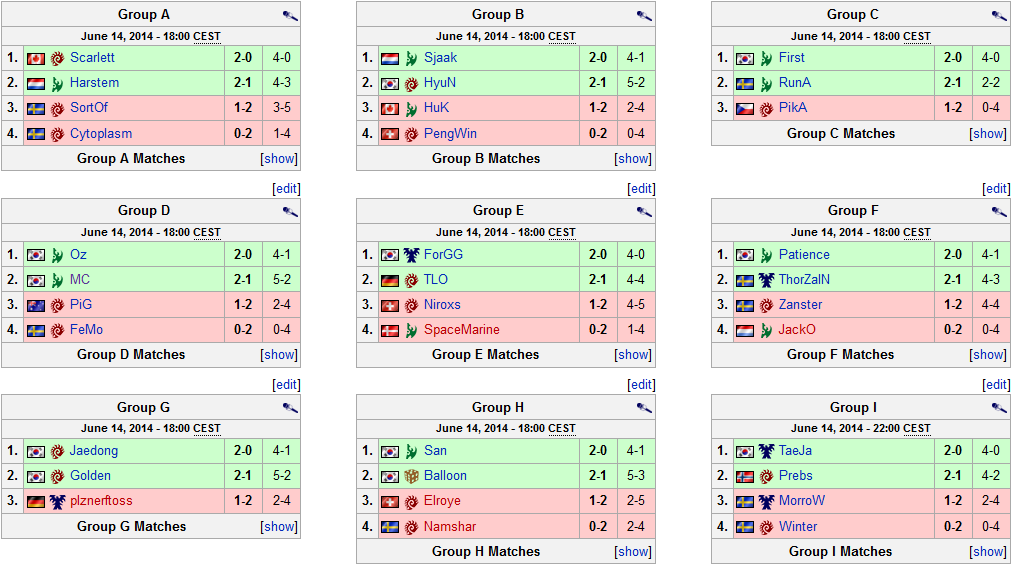Click the Zerg race icon beside Scarlett
1011x564 pixels.
pyautogui.click(x=57, y=58)
